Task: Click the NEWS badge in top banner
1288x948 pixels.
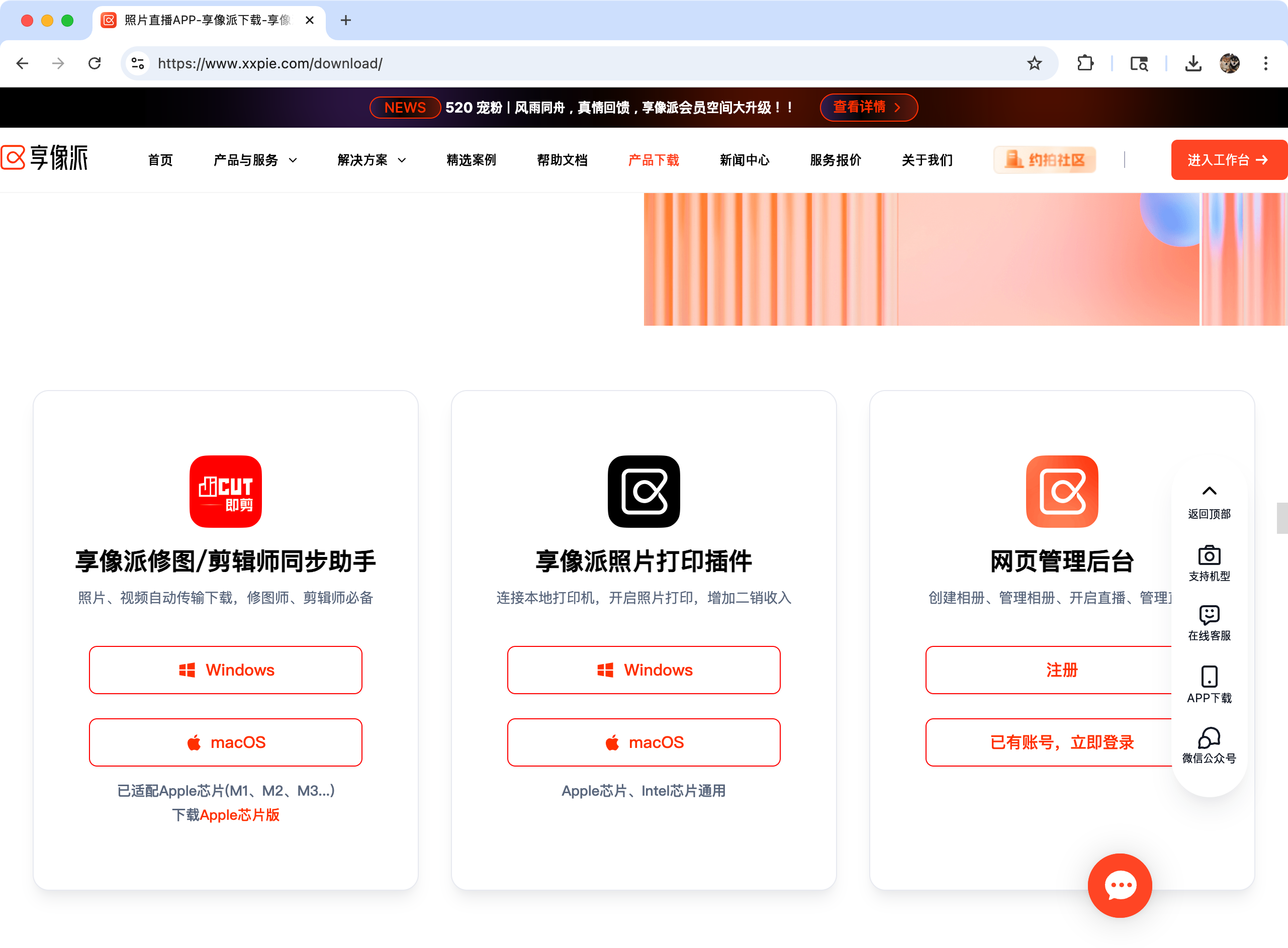Action: (x=405, y=107)
